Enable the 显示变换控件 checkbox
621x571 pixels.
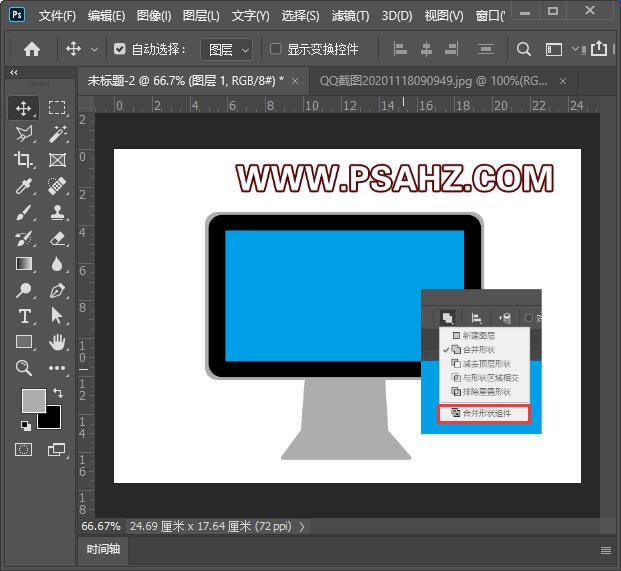(275, 49)
